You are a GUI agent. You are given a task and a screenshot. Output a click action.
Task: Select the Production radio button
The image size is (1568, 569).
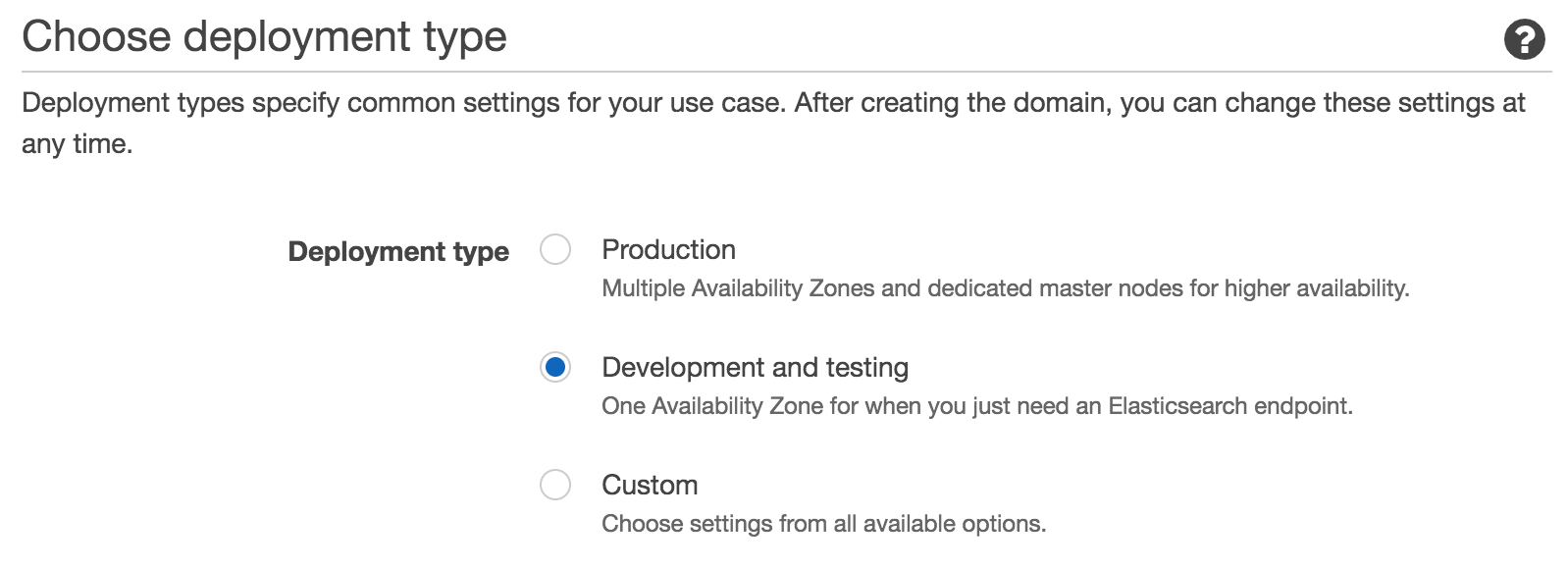pos(555,250)
